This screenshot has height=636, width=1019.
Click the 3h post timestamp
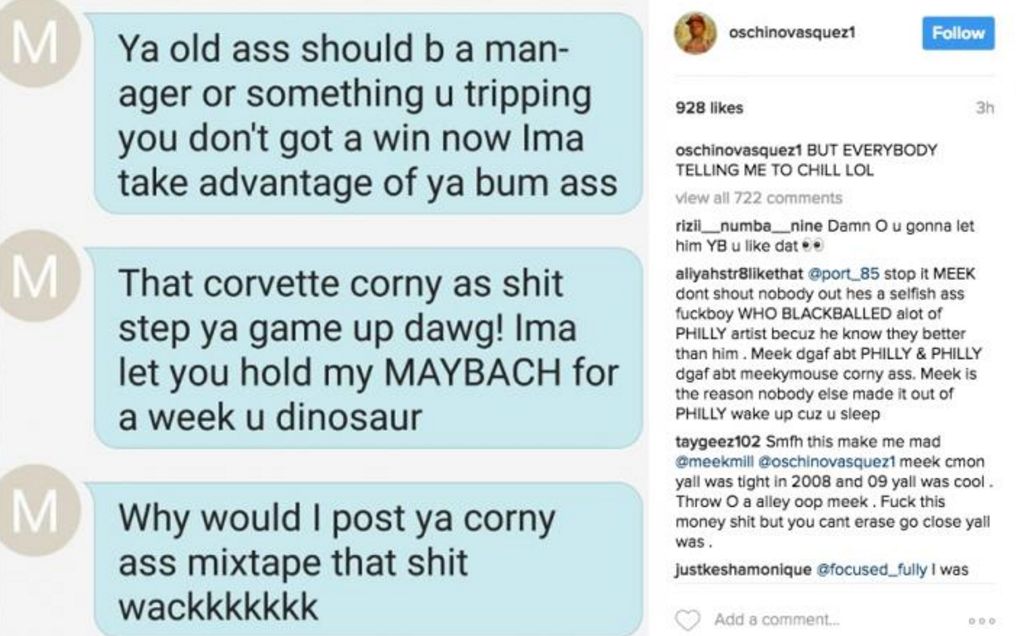pyautogui.click(x=985, y=108)
